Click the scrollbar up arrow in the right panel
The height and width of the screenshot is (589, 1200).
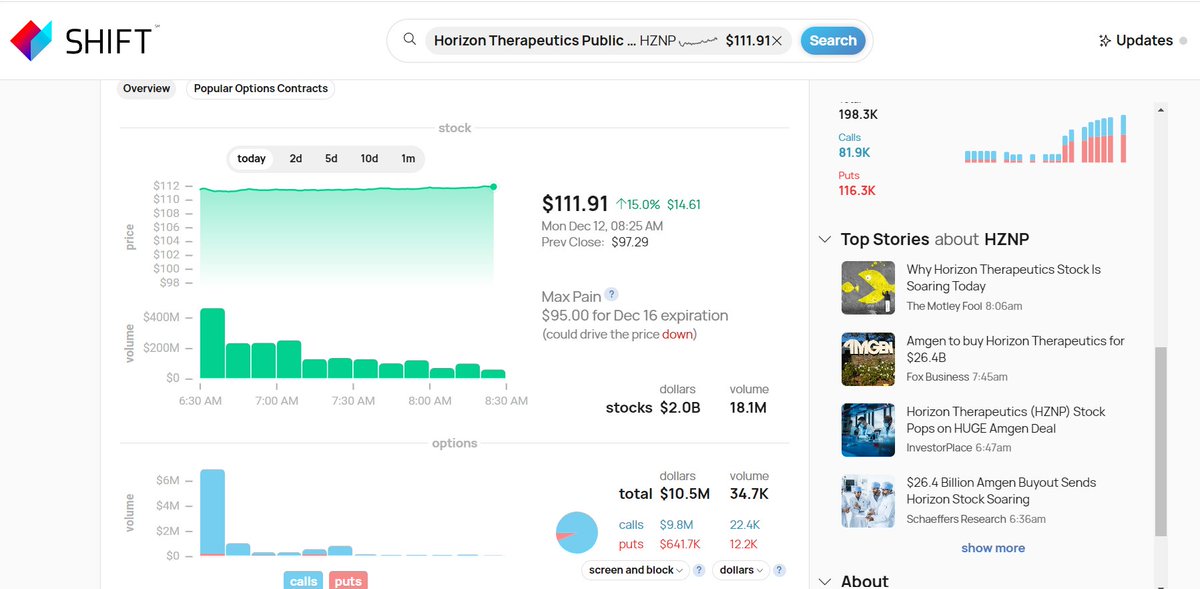pos(1160,109)
